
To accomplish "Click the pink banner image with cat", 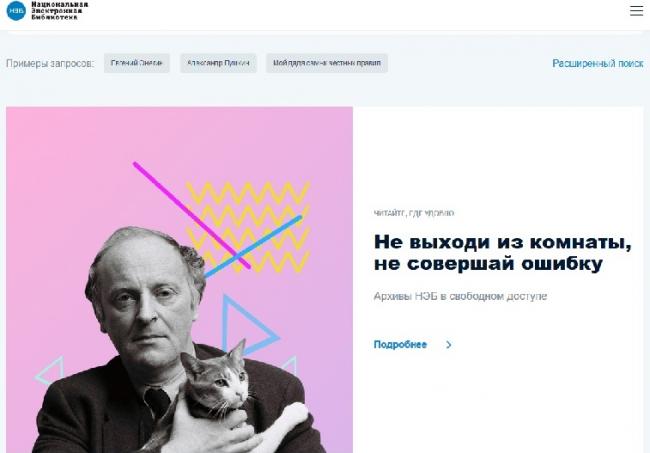I will (179, 280).
